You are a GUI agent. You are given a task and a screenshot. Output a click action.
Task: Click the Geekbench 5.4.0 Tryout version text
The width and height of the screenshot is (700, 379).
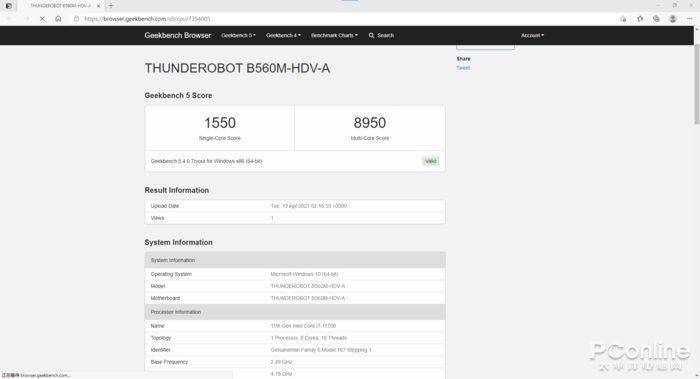(x=206, y=161)
